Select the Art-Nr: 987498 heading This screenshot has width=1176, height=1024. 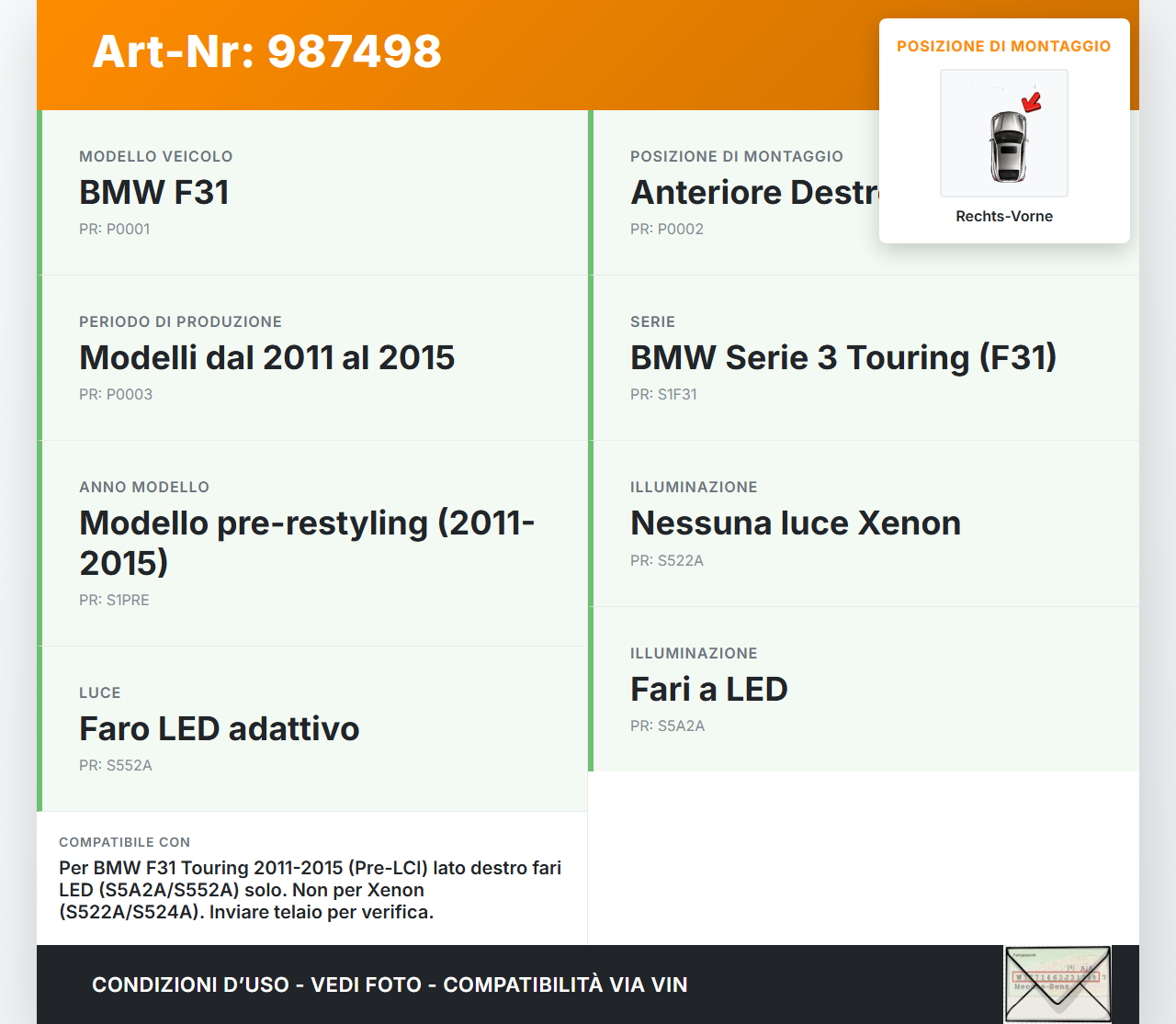(x=267, y=51)
